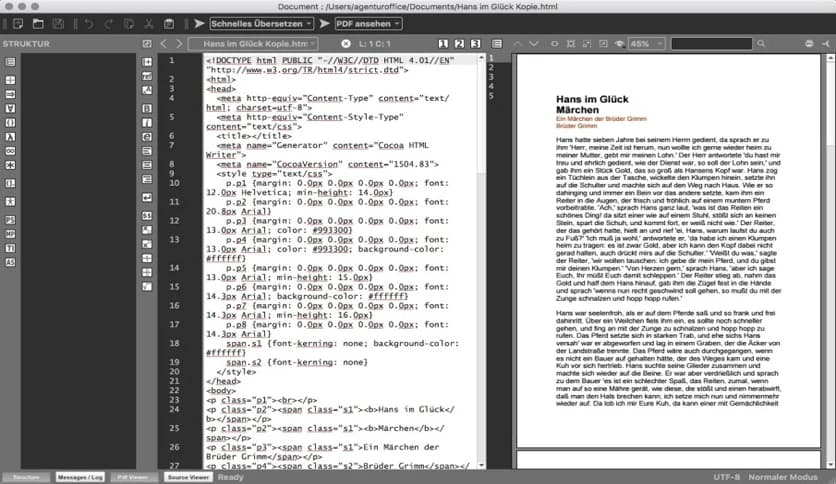836x484 pixels.
Task: Jump to bookmark 3
Action: 475,44
